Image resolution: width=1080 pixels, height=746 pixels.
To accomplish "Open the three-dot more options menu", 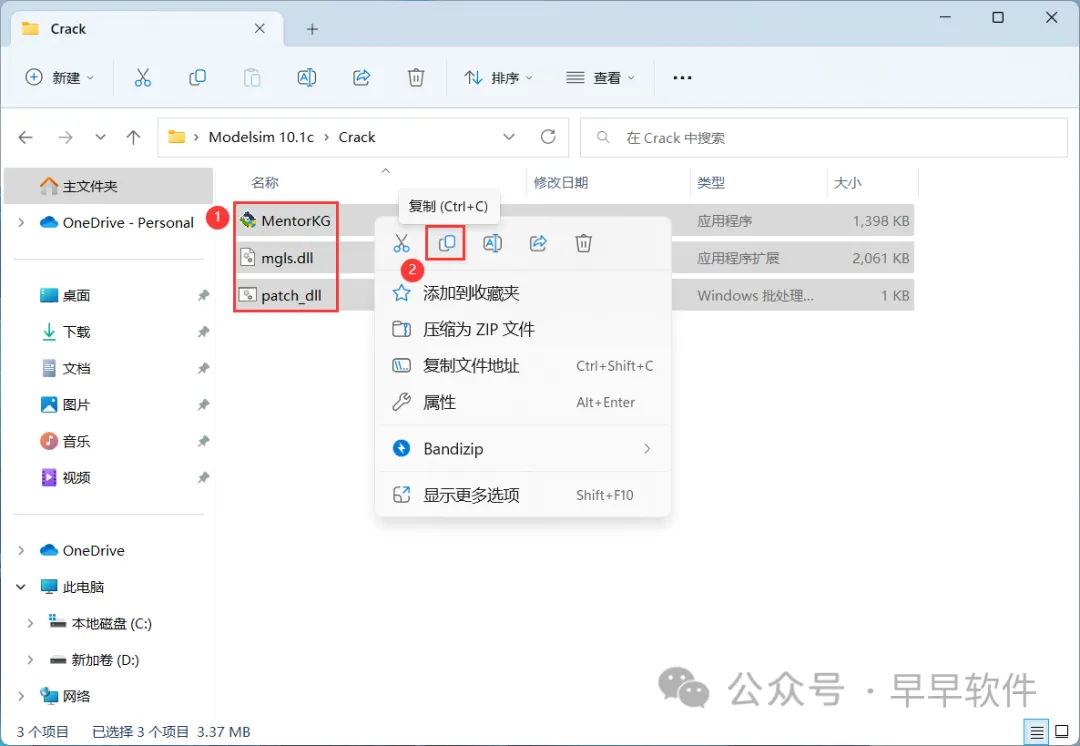I will [682, 78].
